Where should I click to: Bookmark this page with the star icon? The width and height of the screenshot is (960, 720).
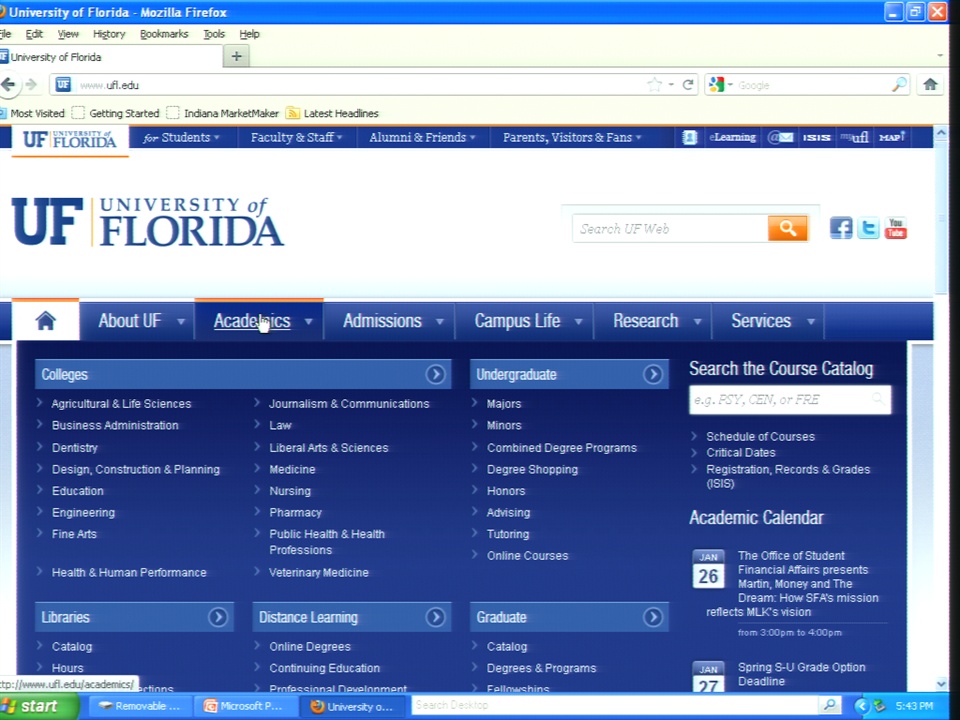(x=654, y=84)
